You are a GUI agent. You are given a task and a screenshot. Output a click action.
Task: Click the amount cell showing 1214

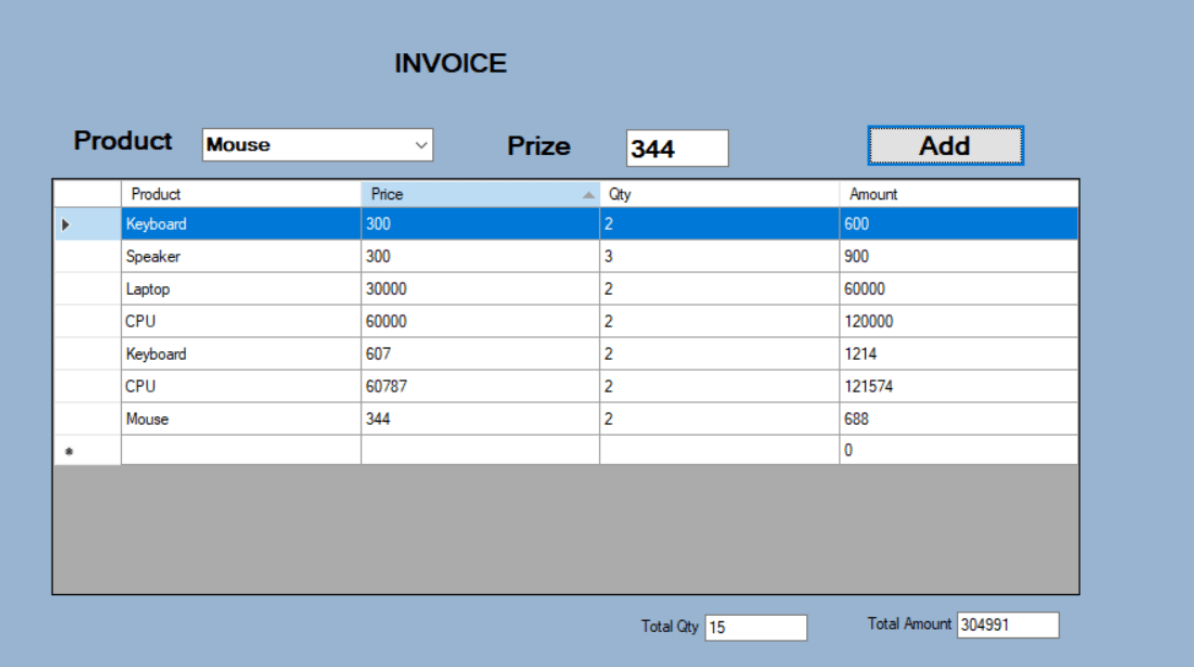point(958,354)
